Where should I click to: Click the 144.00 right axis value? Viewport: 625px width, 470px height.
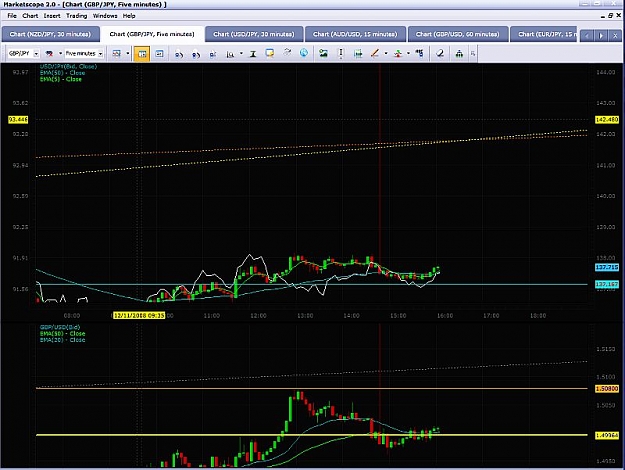[605, 72]
